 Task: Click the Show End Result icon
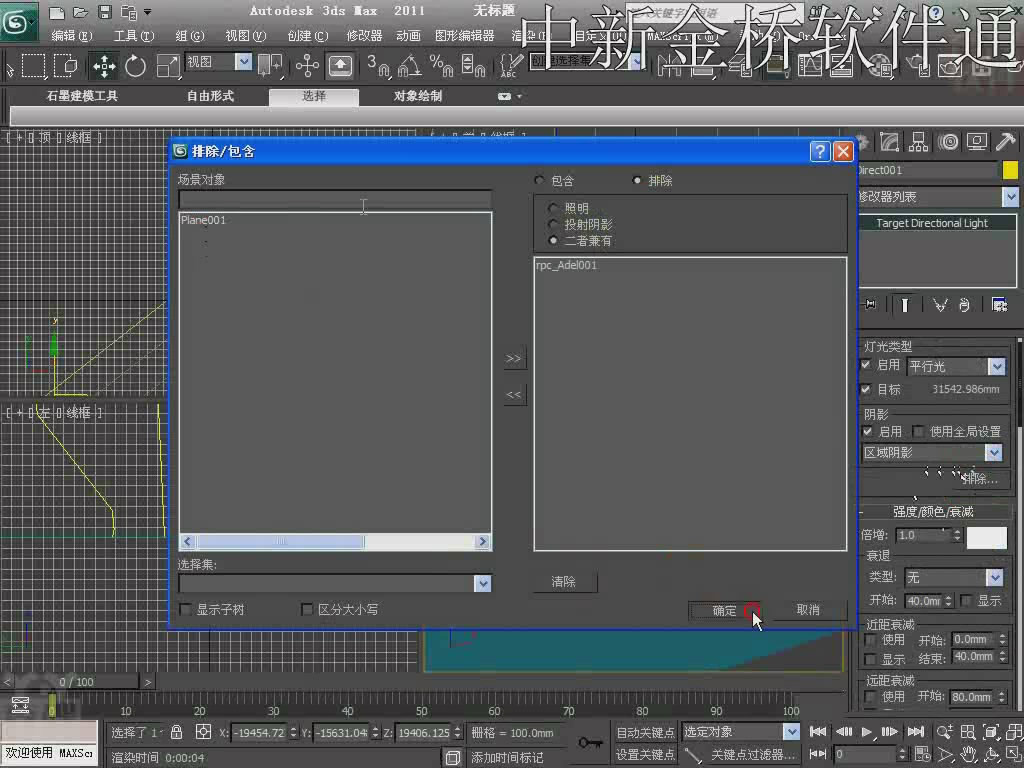pyautogui.click(x=904, y=304)
